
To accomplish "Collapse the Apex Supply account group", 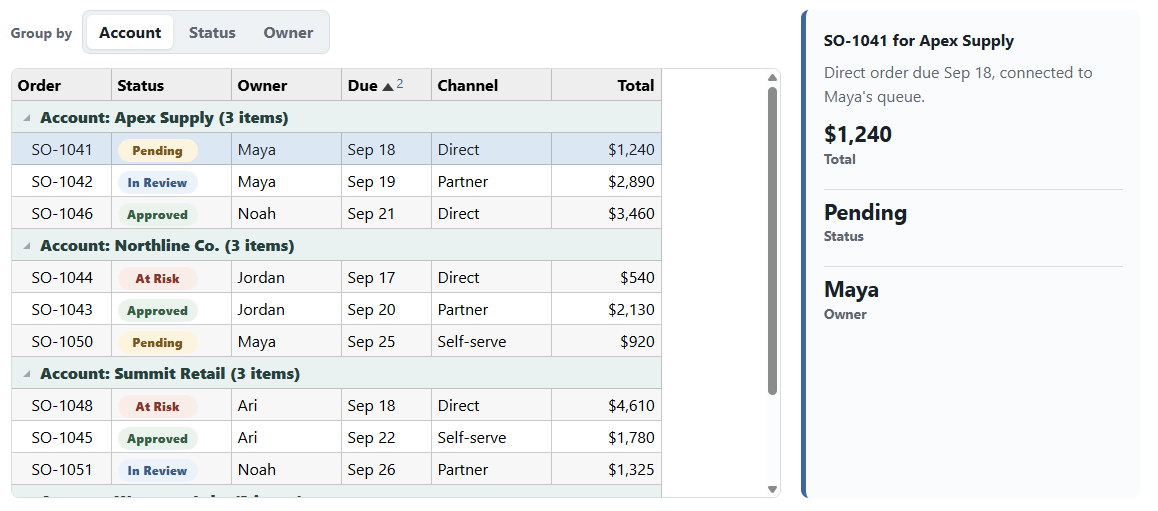I will [27, 117].
